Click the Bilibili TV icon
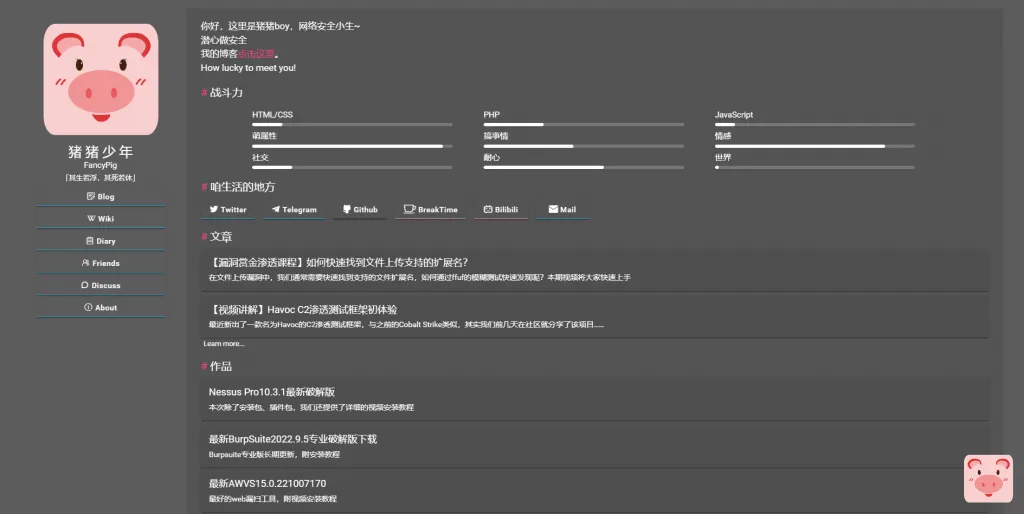The width and height of the screenshot is (1024, 514). coord(488,210)
